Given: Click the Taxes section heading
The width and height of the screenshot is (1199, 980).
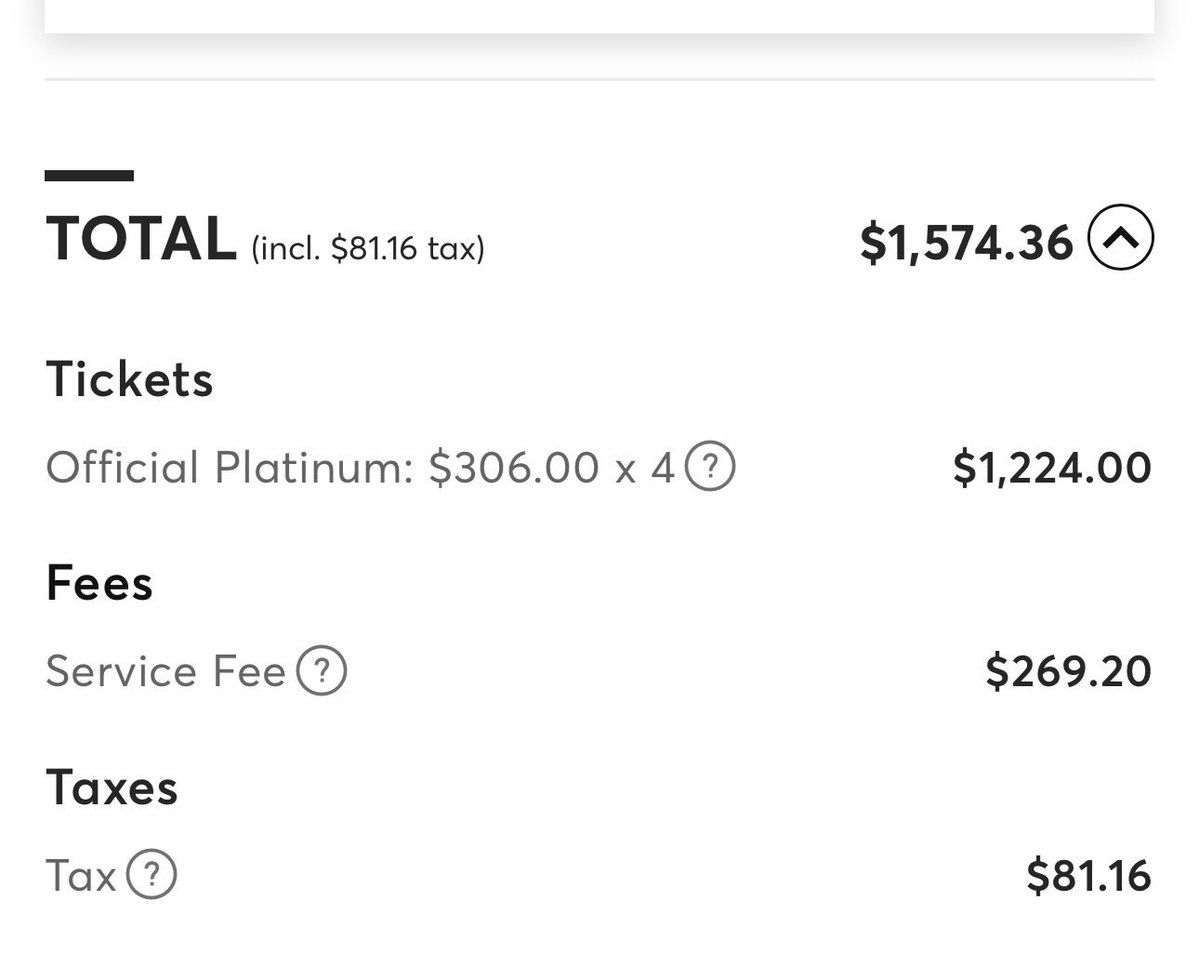Looking at the screenshot, I should pyautogui.click(x=112, y=787).
